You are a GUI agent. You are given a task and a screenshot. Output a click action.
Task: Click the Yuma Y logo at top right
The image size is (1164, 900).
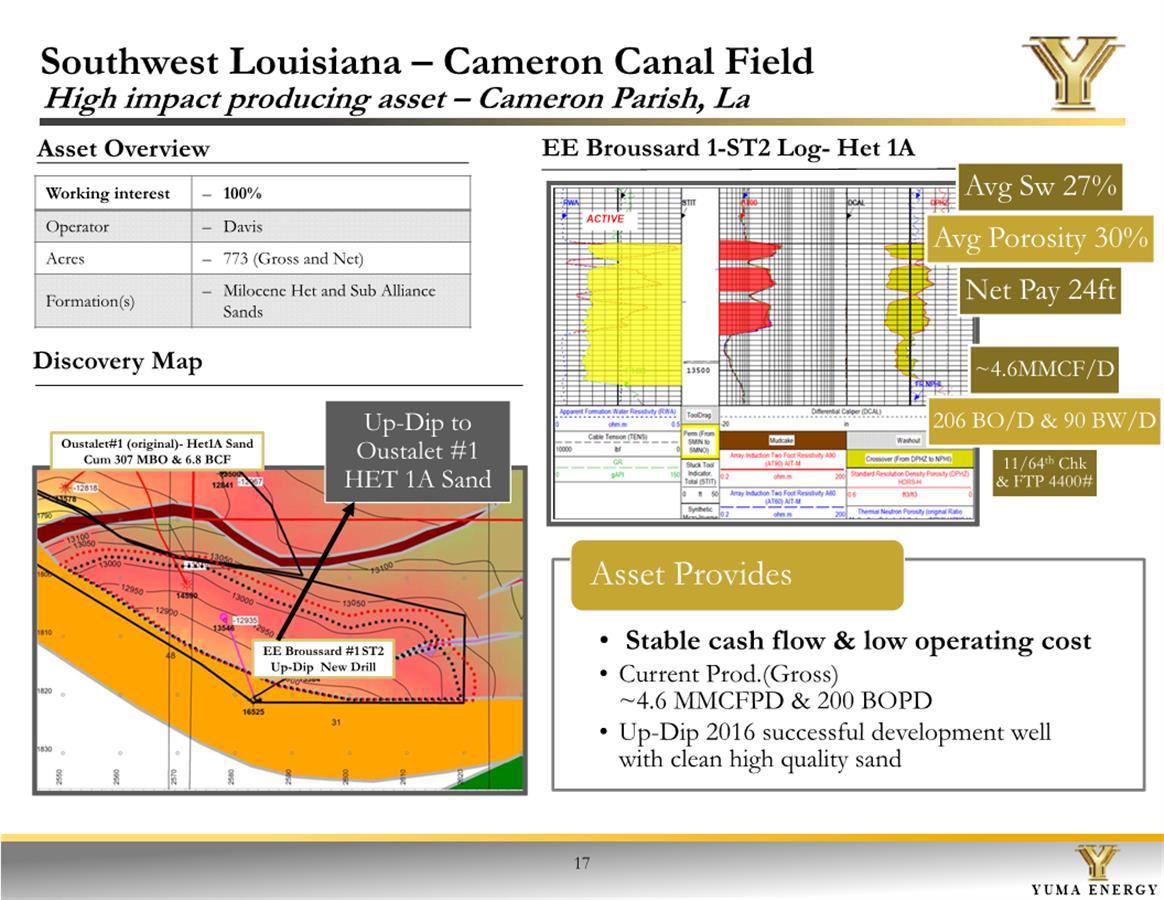coord(1072,73)
